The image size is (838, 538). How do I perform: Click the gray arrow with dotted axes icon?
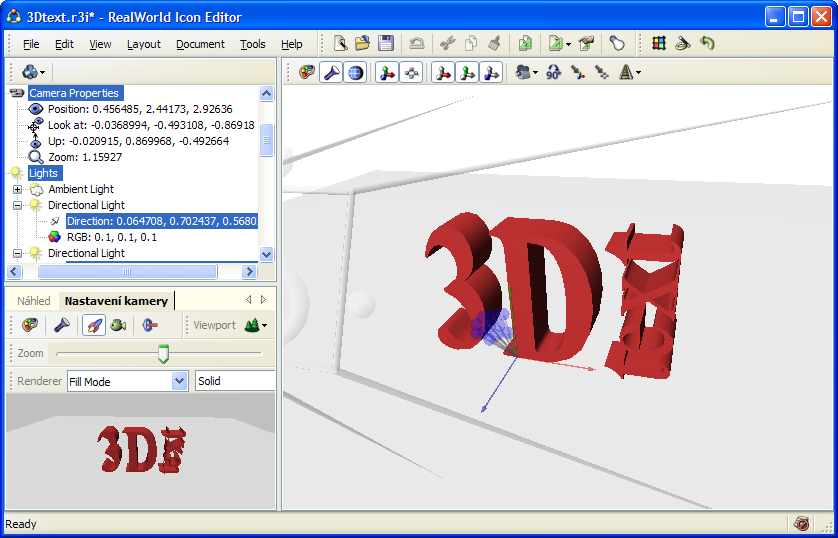[x=602, y=73]
